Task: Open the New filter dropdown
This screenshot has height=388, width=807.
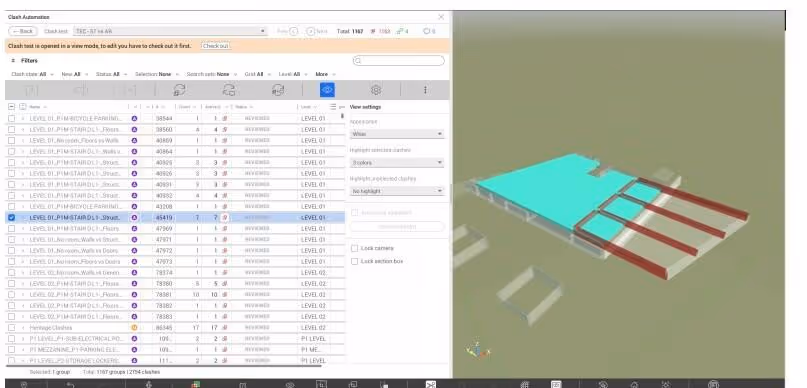Action: [x=74, y=74]
